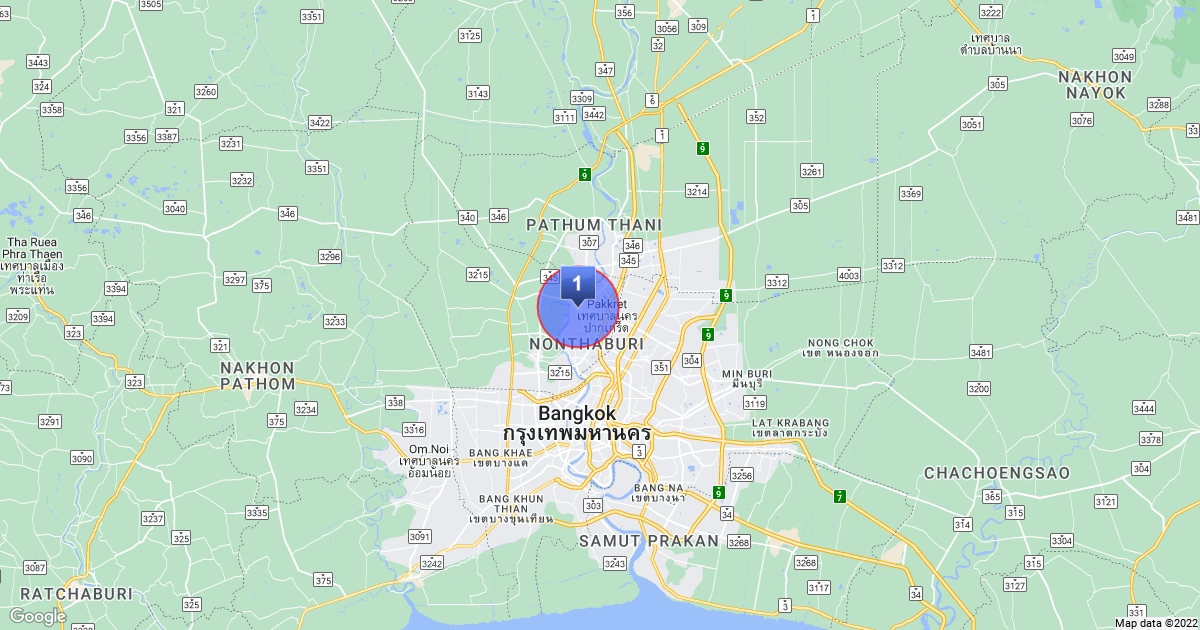This screenshot has width=1200, height=630.
Task: Click the Nakhon Pathom label
Action: point(257,376)
